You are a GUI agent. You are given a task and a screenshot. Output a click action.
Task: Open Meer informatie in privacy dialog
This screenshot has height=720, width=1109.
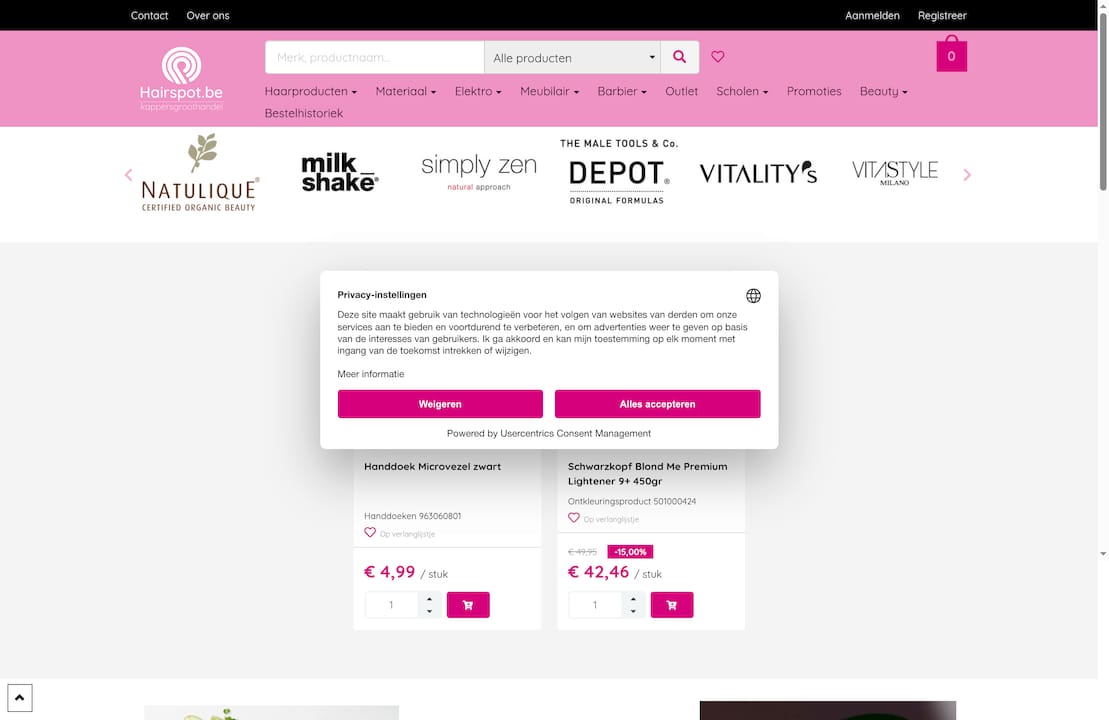(x=371, y=374)
